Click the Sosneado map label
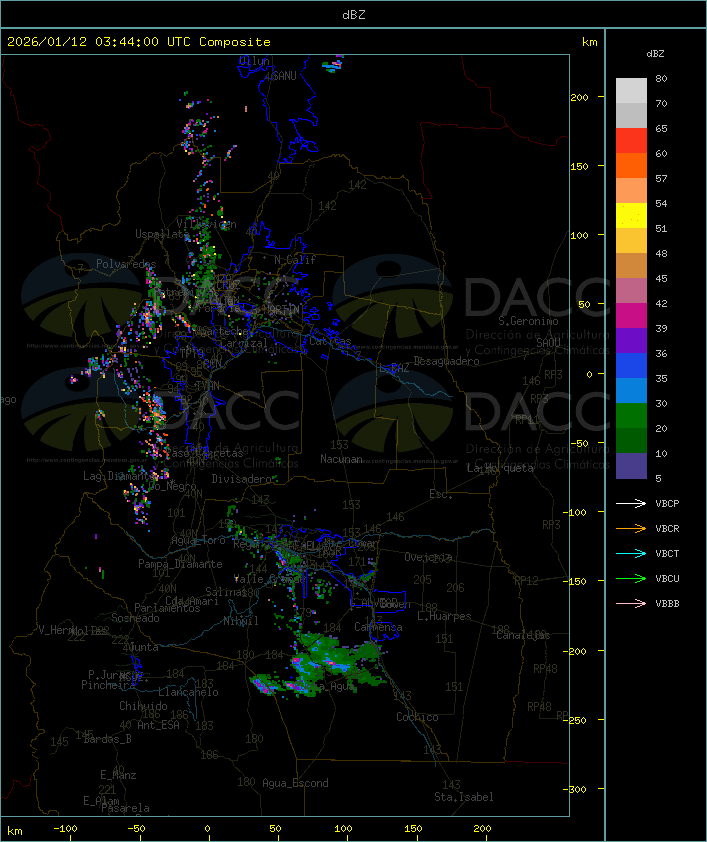The height and width of the screenshot is (842, 707). (x=135, y=618)
